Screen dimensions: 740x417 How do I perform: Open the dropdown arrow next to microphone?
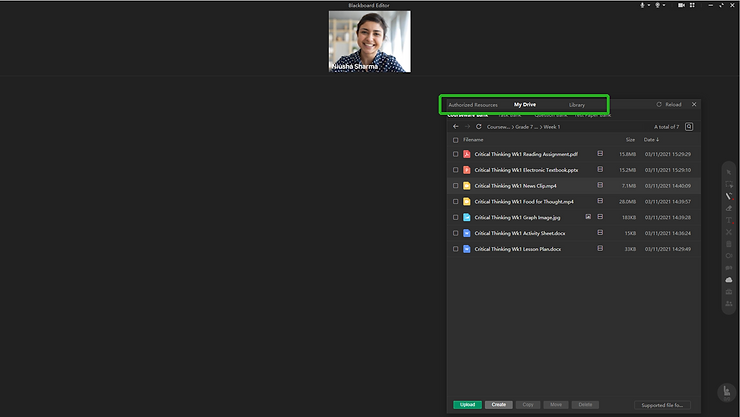tap(650, 5)
